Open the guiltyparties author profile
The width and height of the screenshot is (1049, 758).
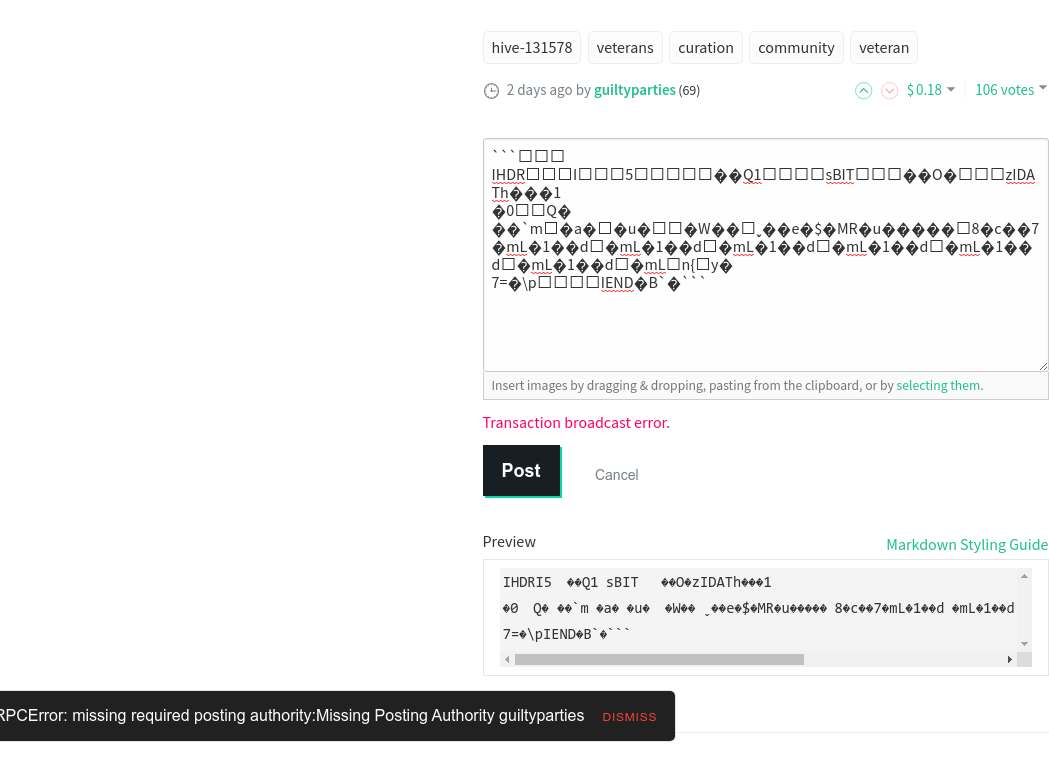click(x=635, y=90)
